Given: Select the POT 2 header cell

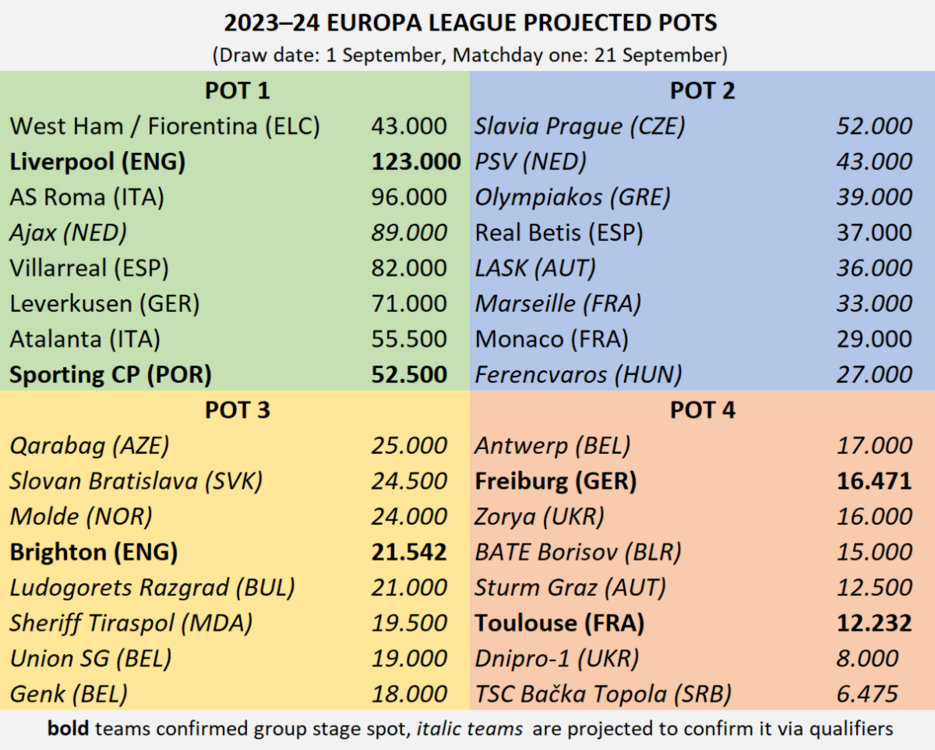Looking at the screenshot, I should tap(702, 91).
